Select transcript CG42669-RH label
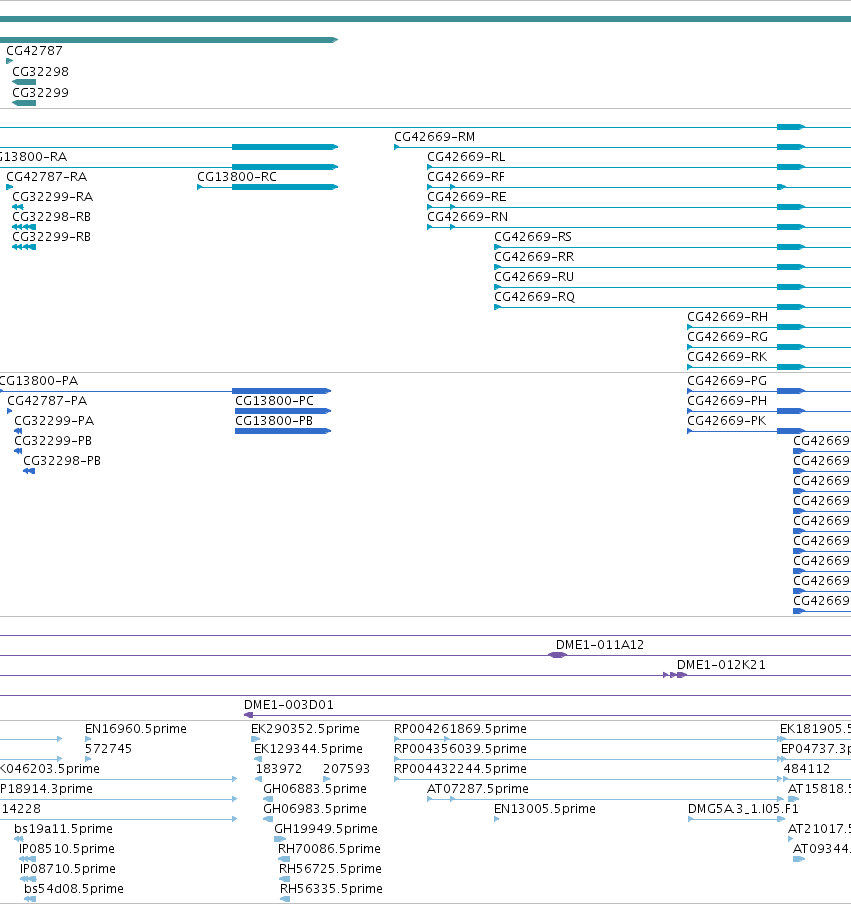The image size is (851, 904). 727,317
